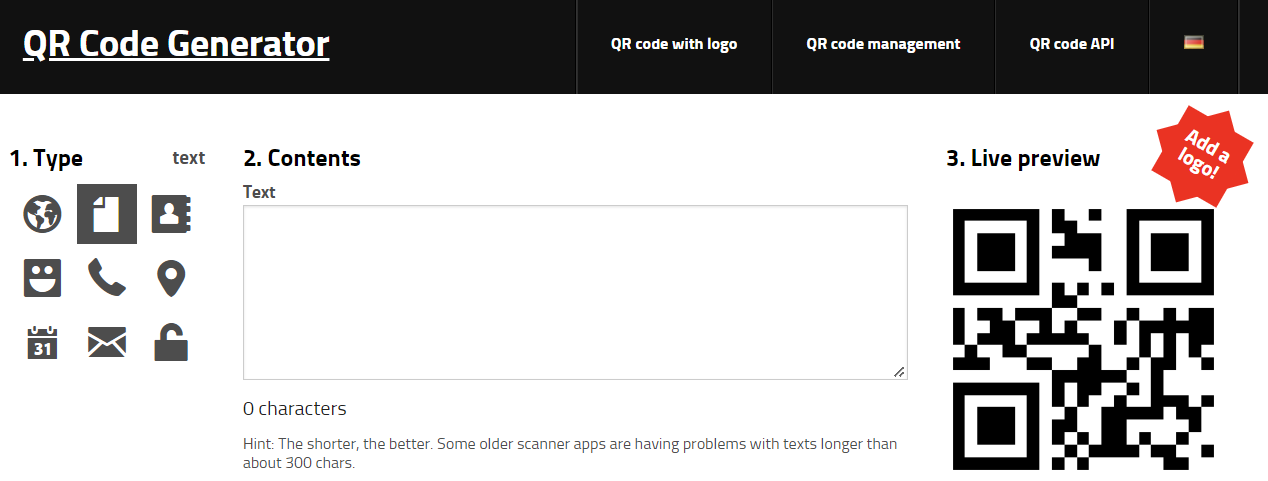This screenshot has height=481, width=1268.
Task: Choose the map pin location type icon
Action: coord(171,278)
